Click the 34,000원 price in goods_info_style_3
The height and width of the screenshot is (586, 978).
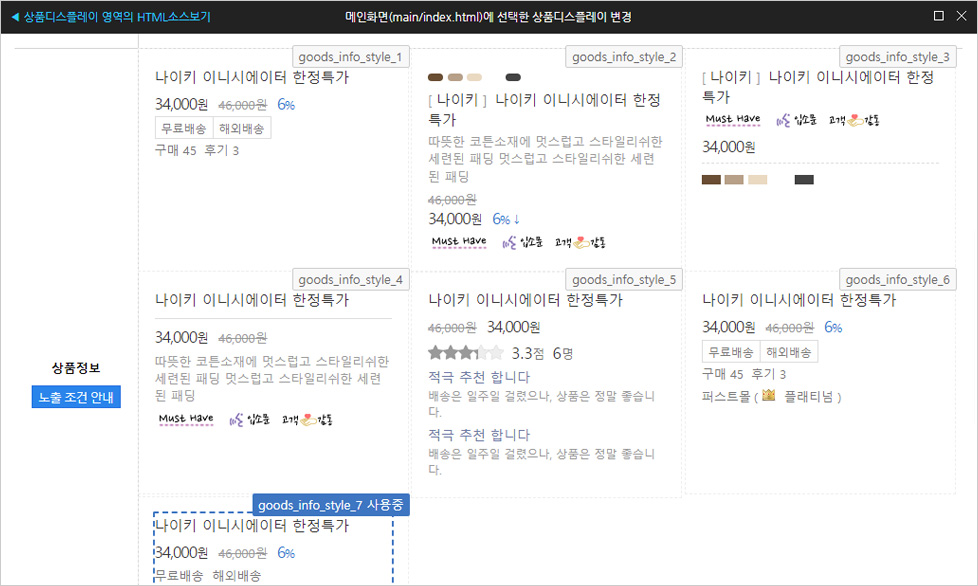pos(729,147)
